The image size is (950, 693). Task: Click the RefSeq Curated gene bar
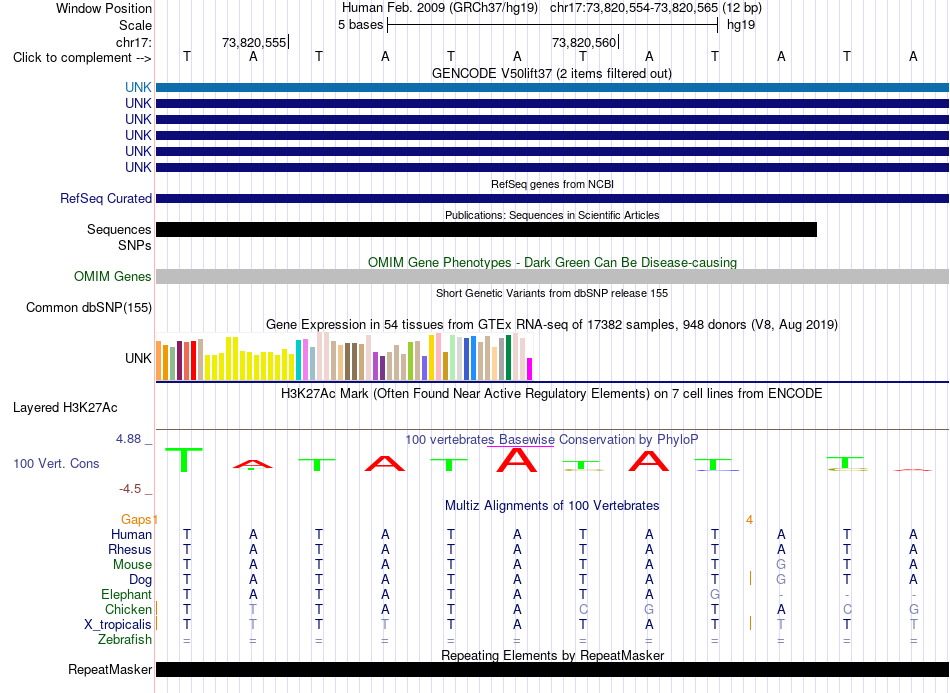(552, 198)
